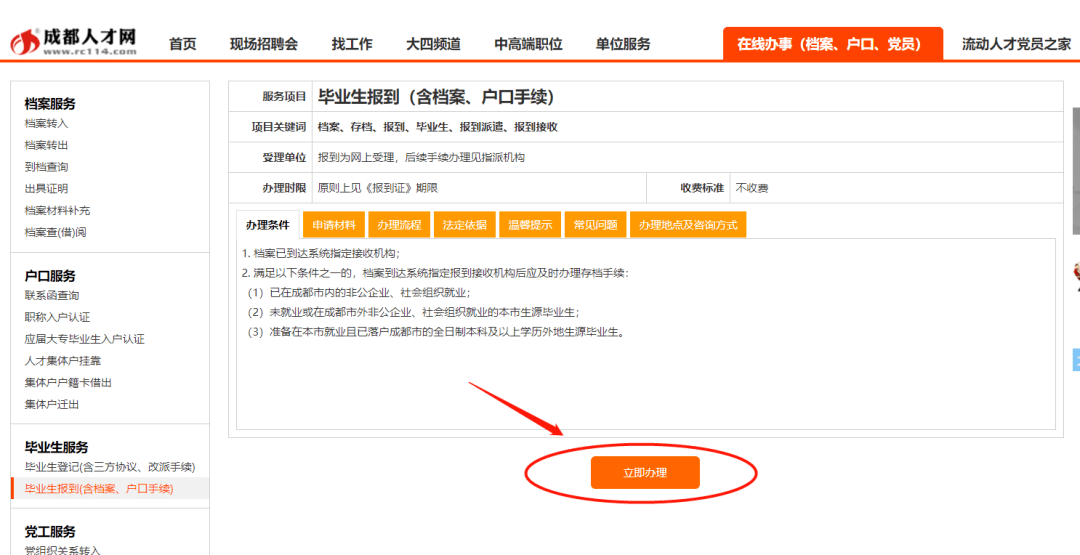Click text 原则上见《报到证》期限
The image size is (1080, 555).
tap(377, 188)
